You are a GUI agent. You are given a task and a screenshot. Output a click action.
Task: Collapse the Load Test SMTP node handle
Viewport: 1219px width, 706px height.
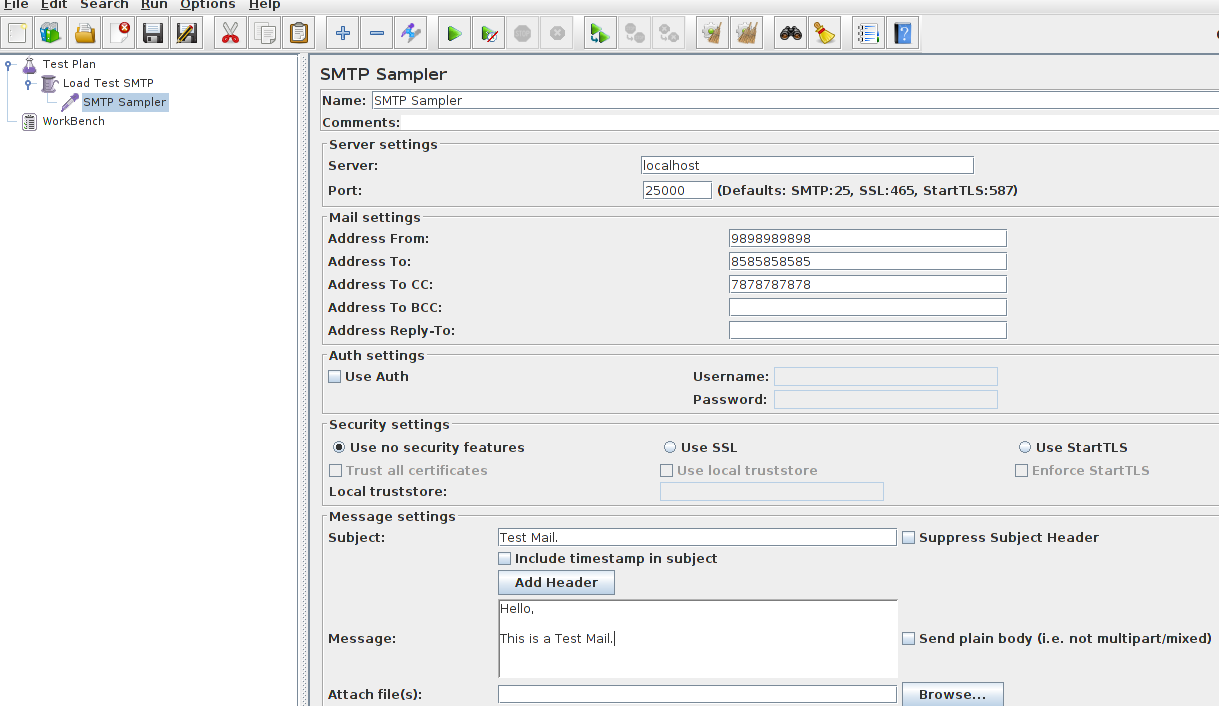[29, 84]
